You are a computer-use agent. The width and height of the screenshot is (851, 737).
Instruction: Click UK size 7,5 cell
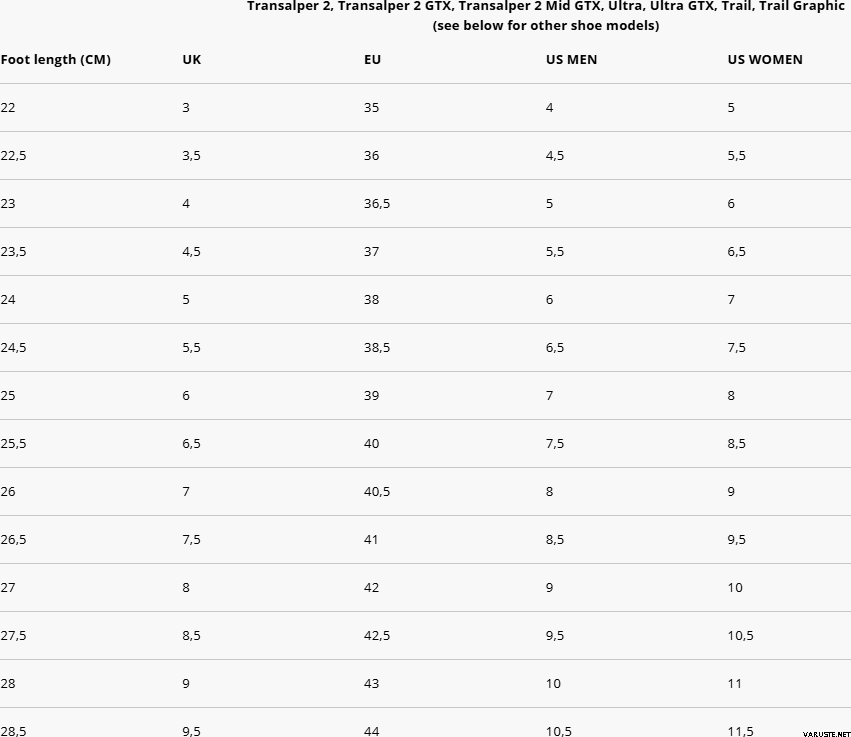click(x=192, y=539)
